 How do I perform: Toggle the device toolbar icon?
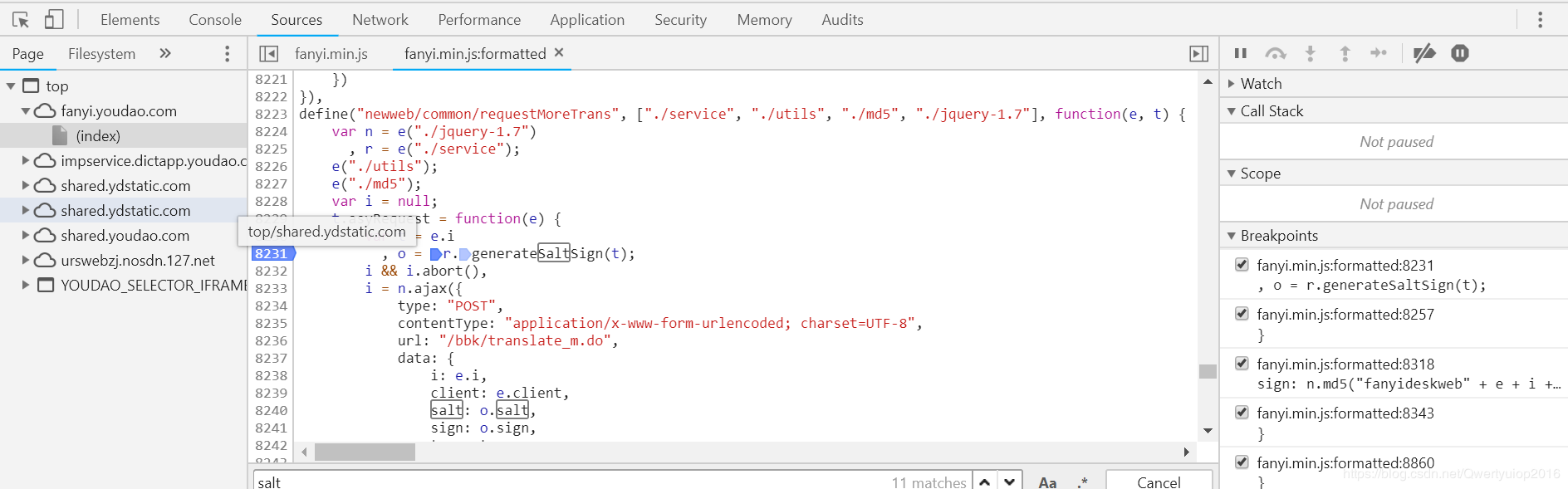click(x=54, y=19)
